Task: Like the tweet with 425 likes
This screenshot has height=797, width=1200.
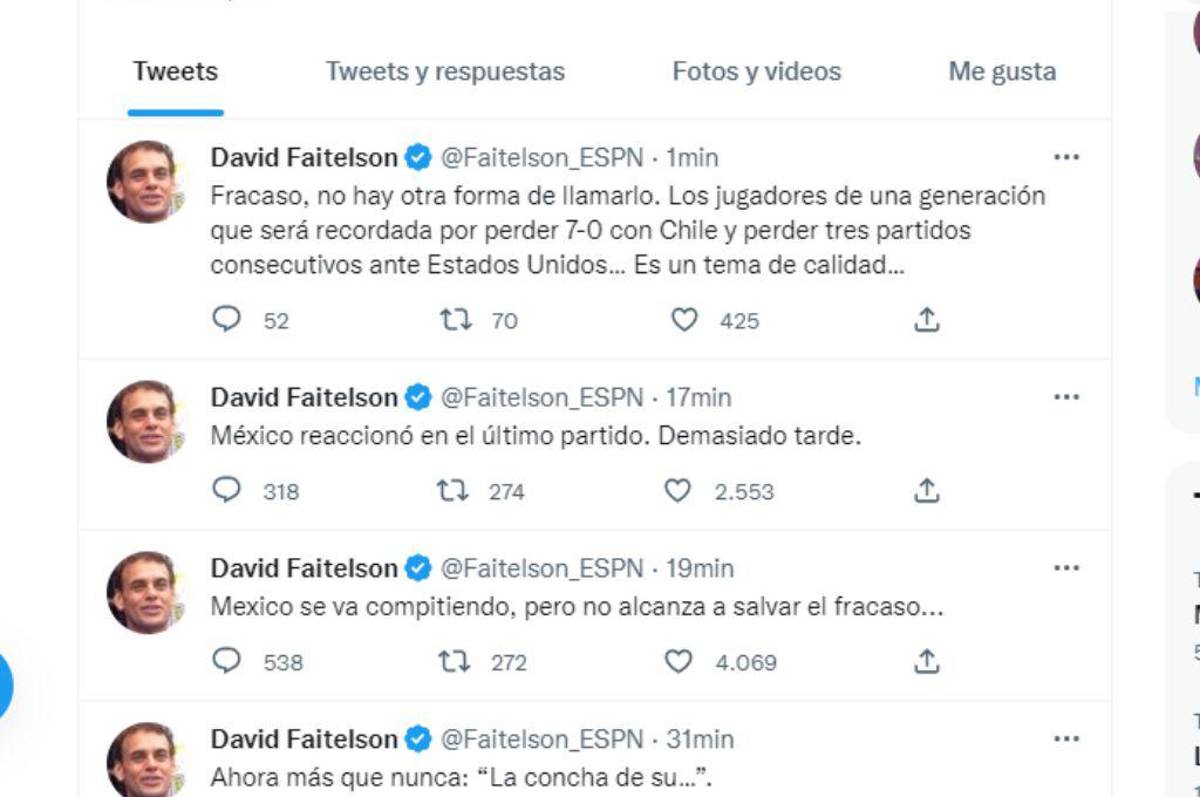Action: [684, 320]
